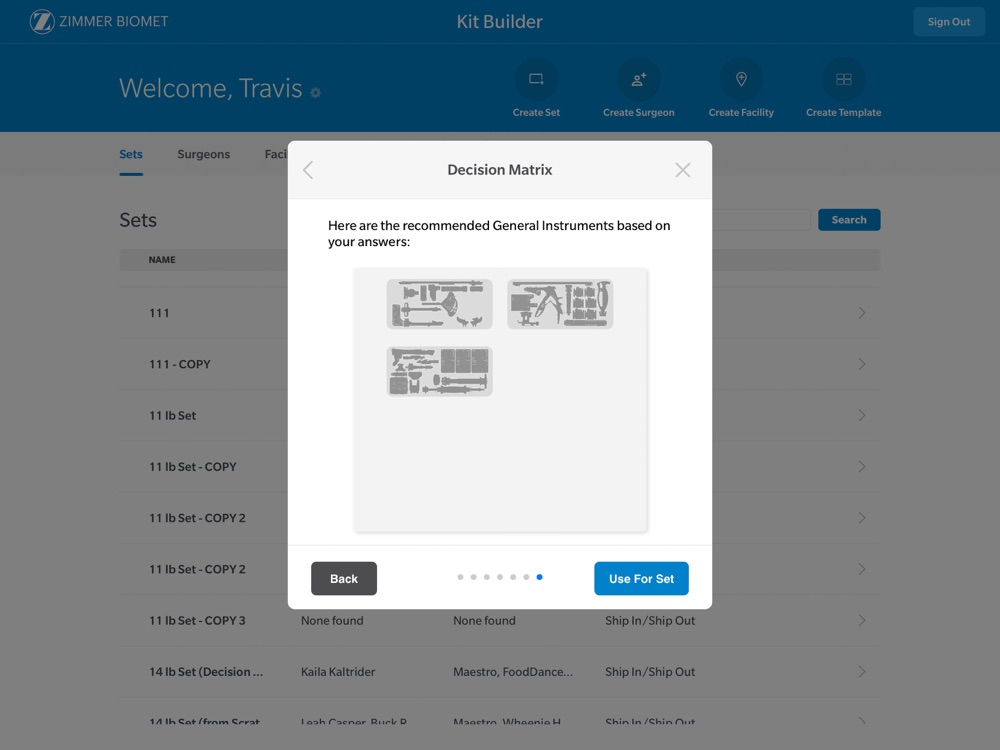Open settings gear next to Welcome, Travis

pyautogui.click(x=316, y=92)
